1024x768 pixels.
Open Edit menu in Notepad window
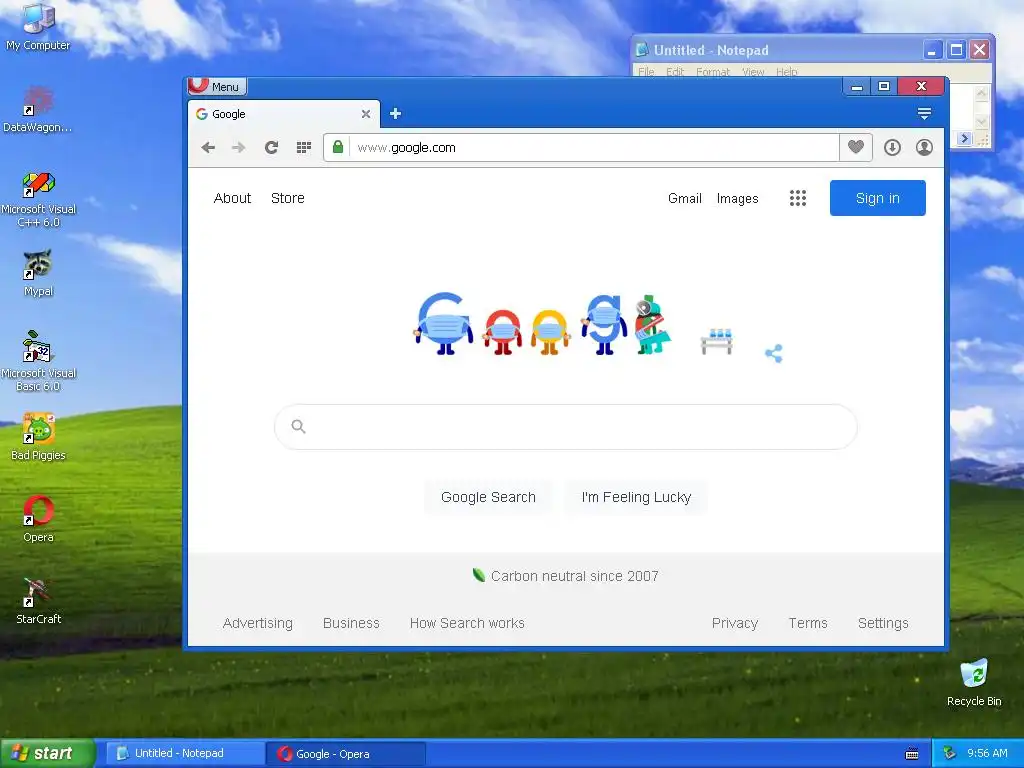click(x=675, y=71)
